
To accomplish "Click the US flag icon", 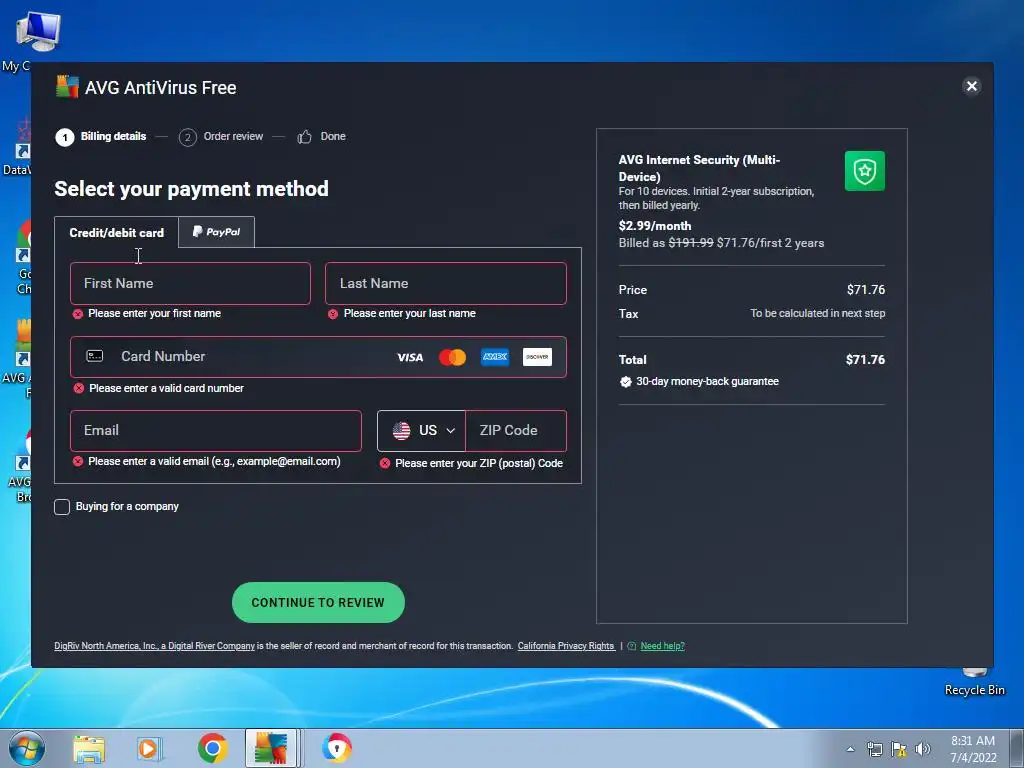I will pyautogui.click(x=401, y=430).
